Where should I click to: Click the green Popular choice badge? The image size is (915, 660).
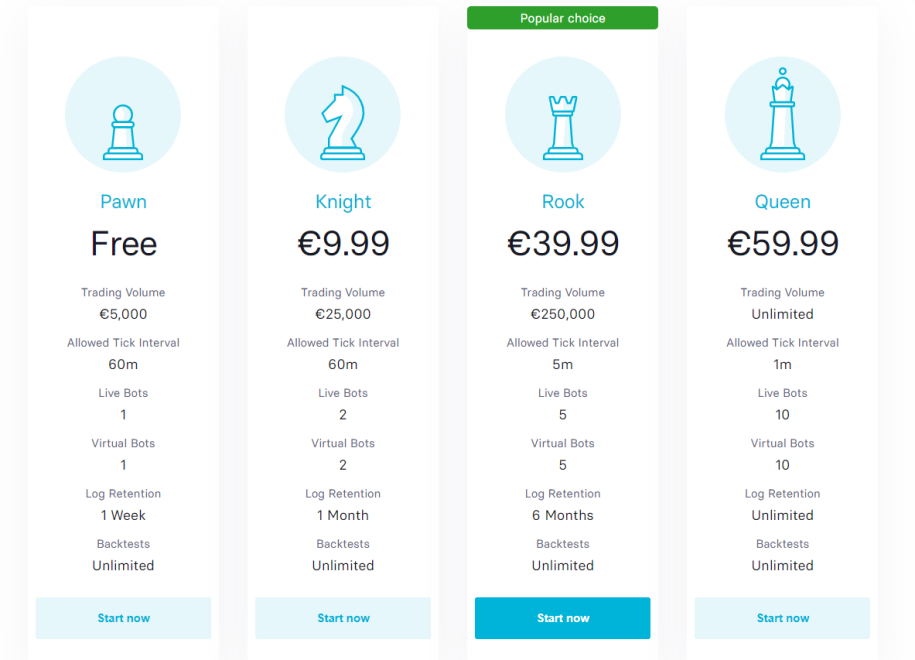pyautogui.click(x=563, y=18)
